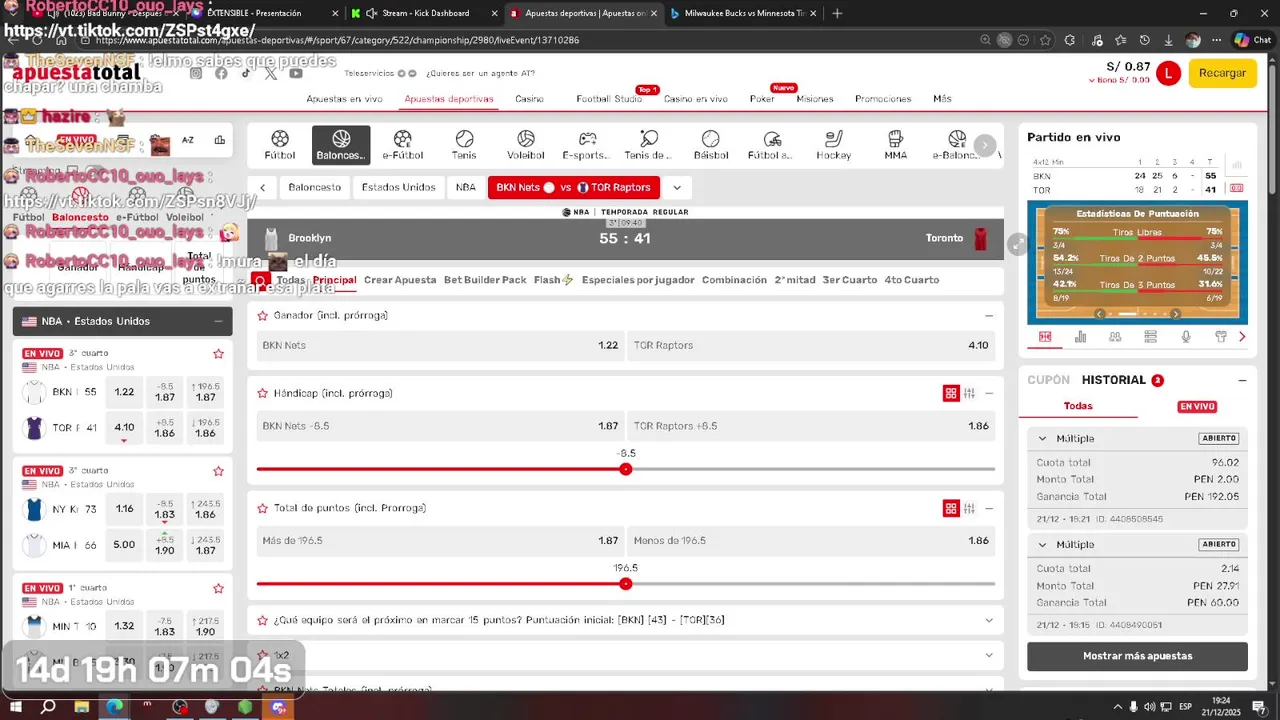Open the jersey icon tab in live panel
This screenshot has width=1280, height=720.
pyautogui.click(x=1221, y=337)
